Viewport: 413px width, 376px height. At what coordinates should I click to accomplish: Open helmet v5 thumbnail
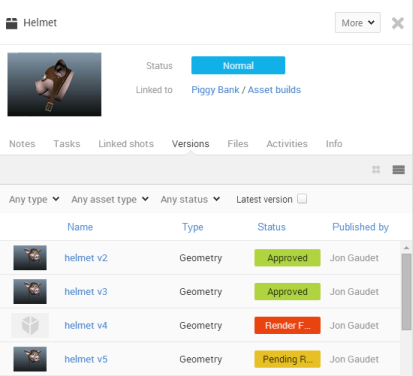(30, 359)
